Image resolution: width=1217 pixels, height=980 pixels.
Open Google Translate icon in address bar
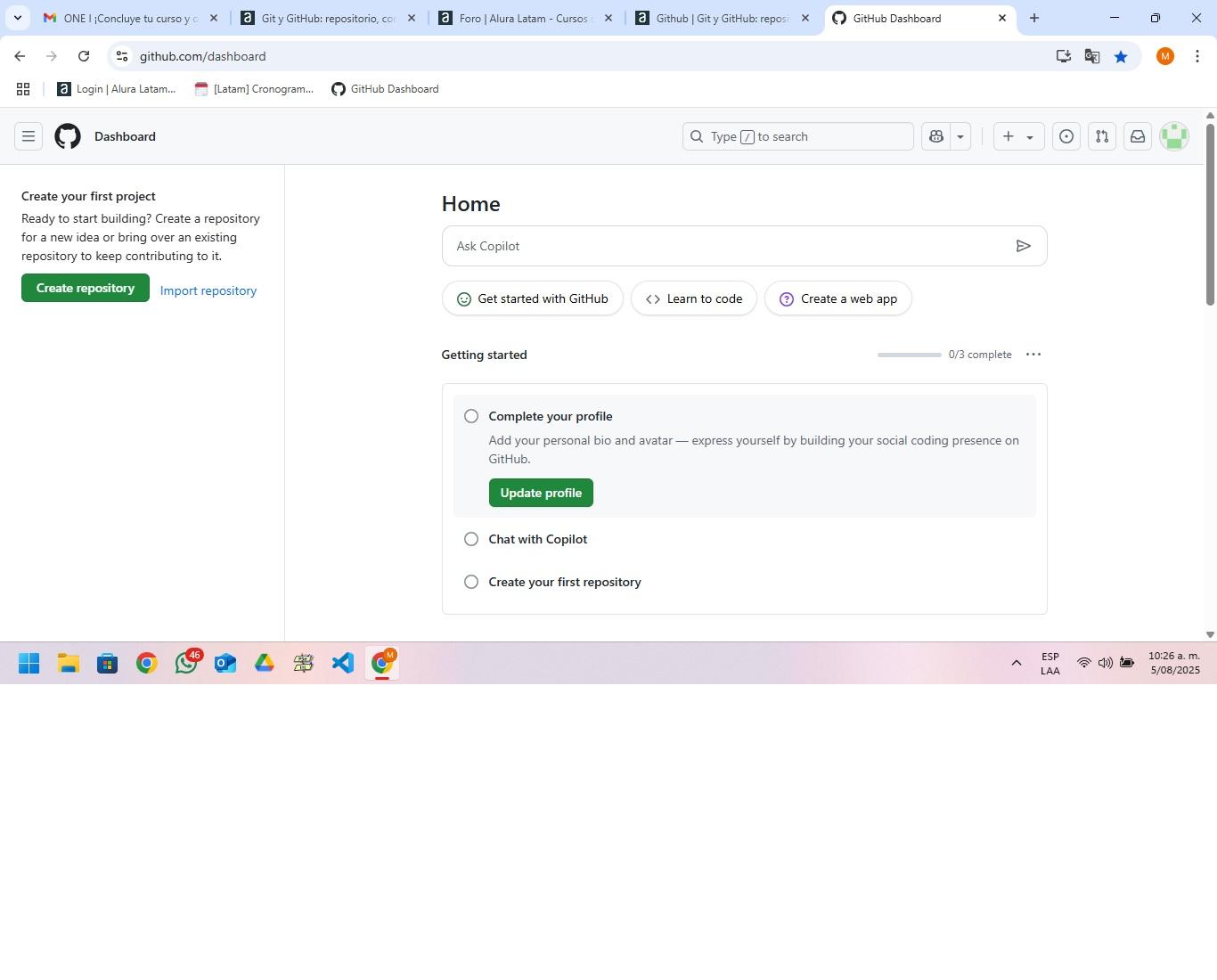[x=1092, y=56]
